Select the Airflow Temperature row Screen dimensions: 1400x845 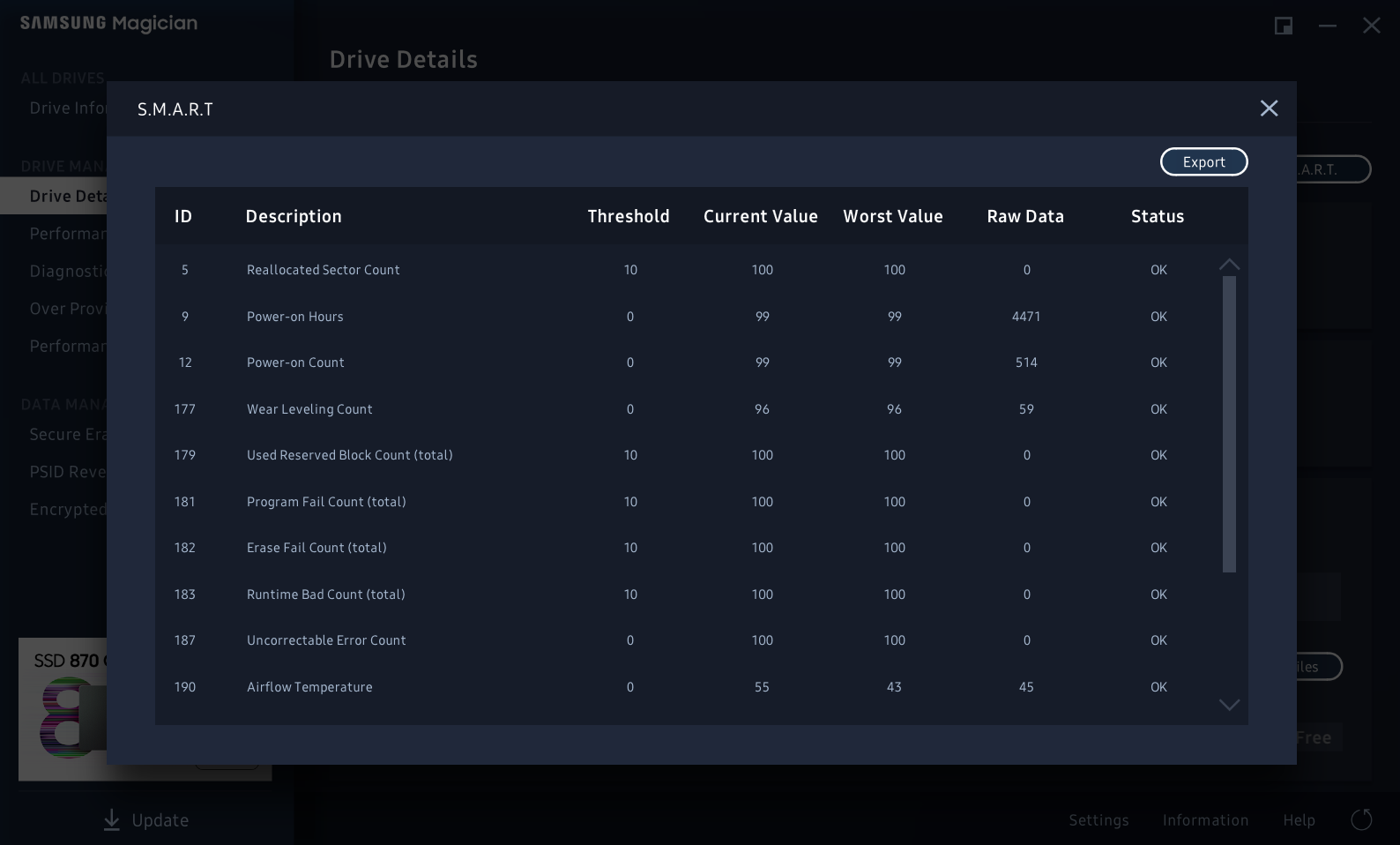coord(686,687)
